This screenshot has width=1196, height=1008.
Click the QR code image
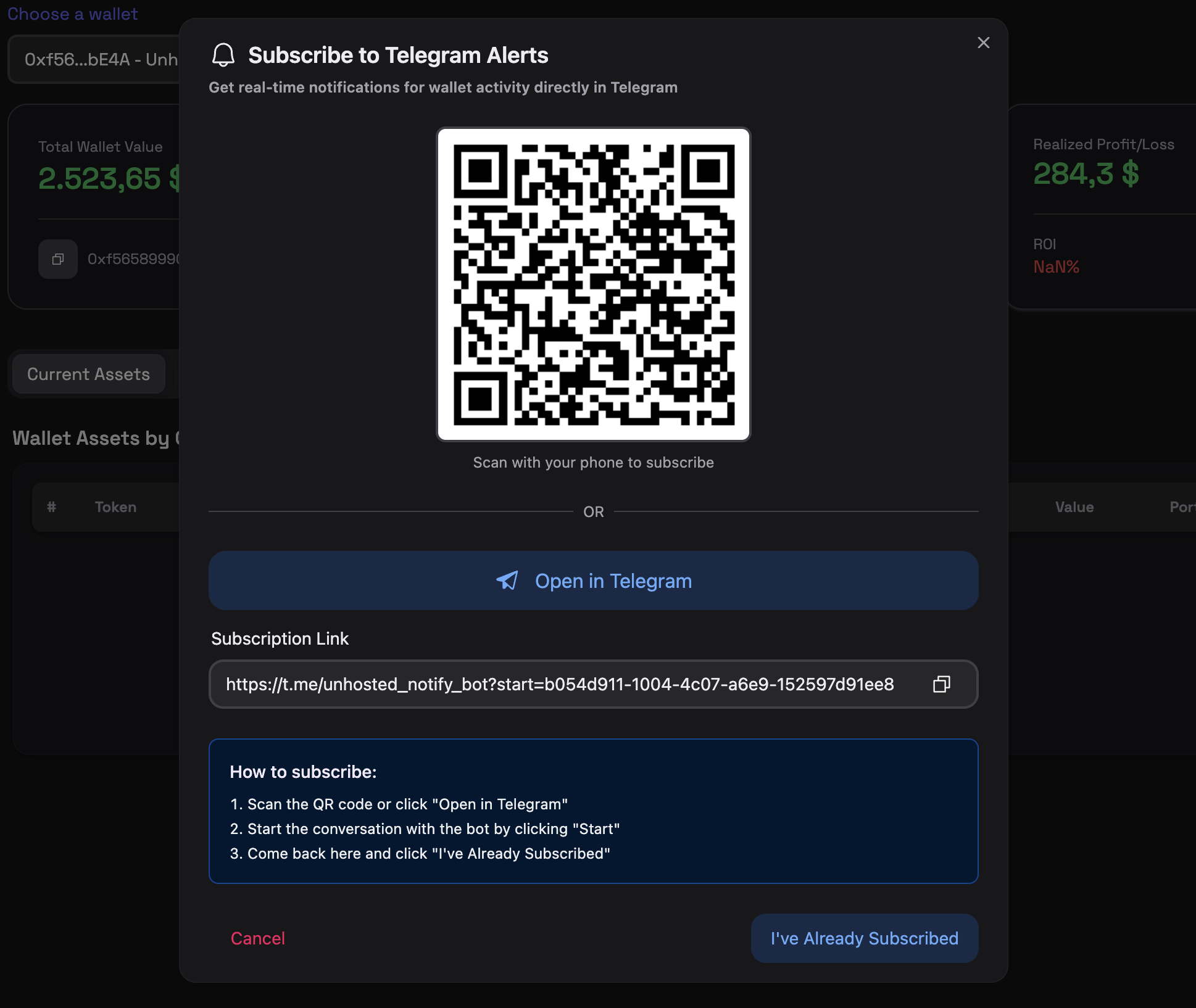(x=593, y=284)
